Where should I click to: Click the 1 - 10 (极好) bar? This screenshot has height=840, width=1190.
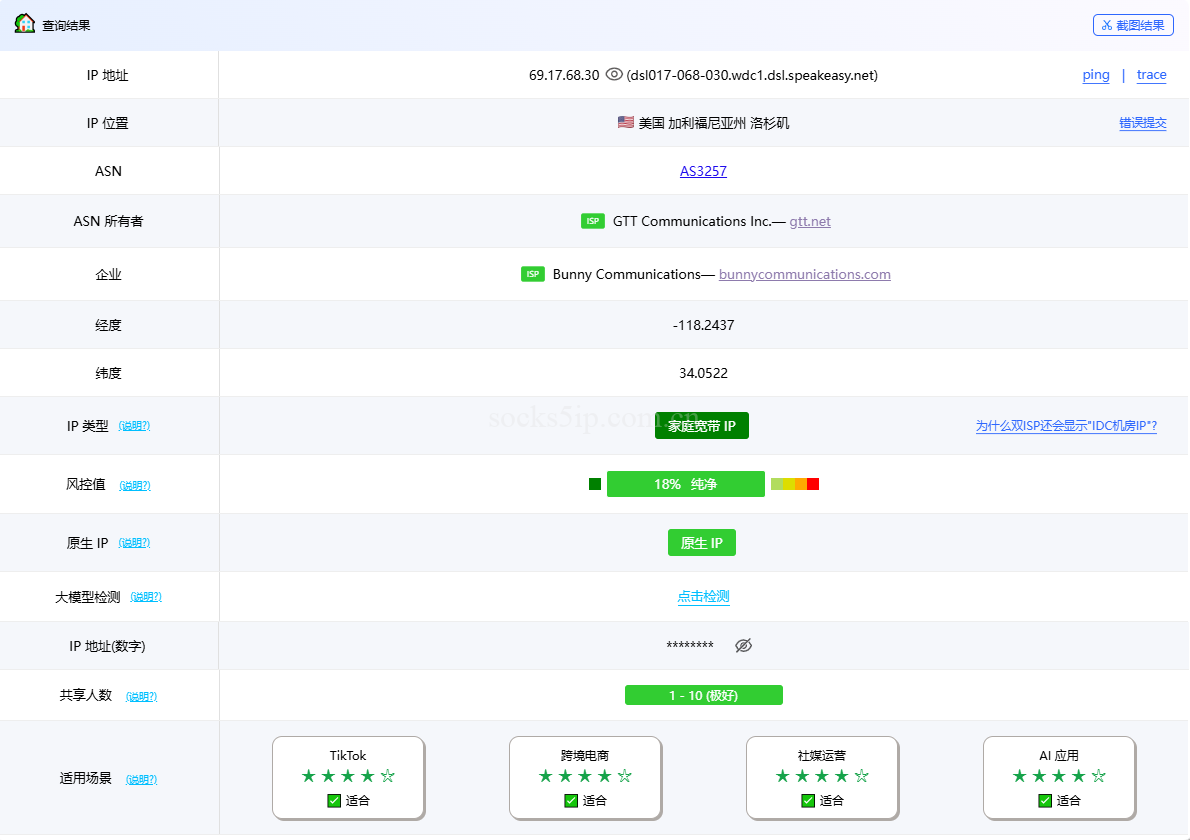pyautogui.click(x=704, y=695)
